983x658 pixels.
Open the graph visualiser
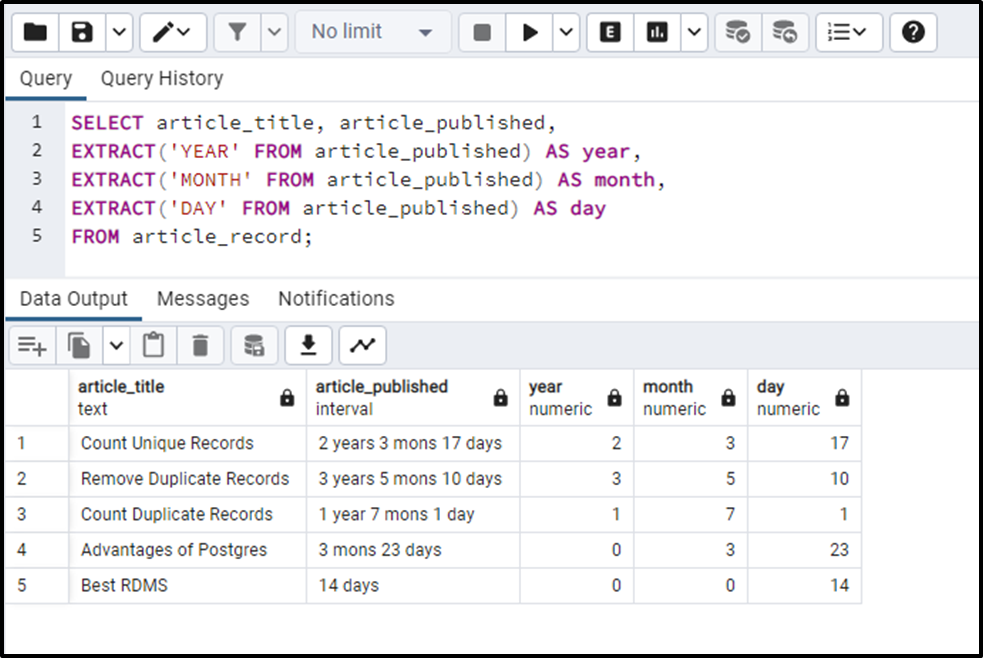(x=362, y=344)
